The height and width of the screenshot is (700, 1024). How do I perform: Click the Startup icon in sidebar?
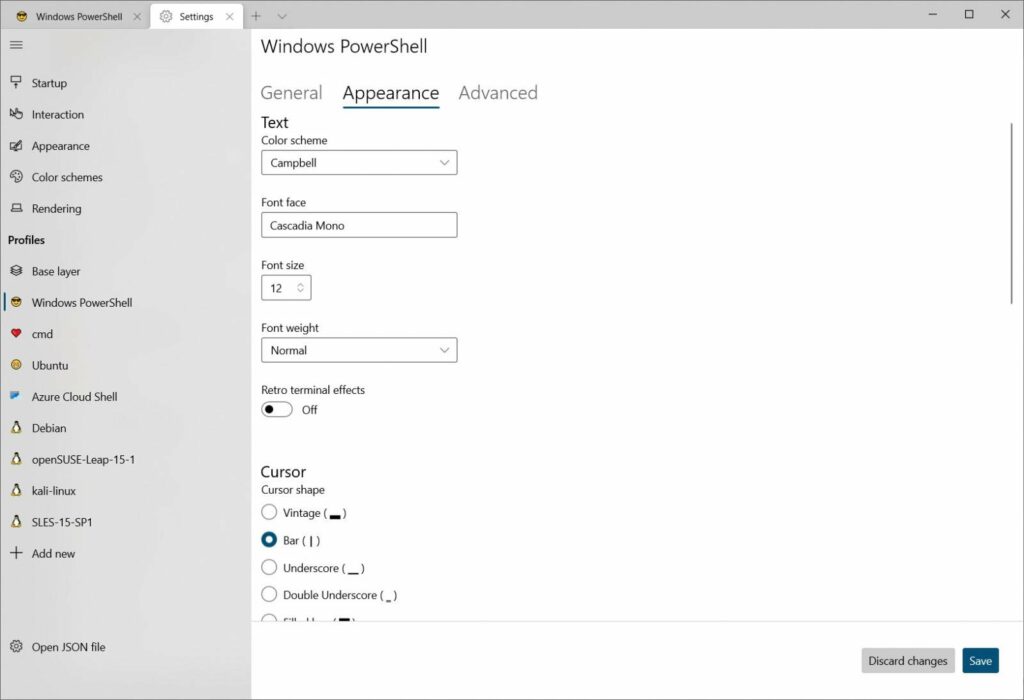click(16, 82)
